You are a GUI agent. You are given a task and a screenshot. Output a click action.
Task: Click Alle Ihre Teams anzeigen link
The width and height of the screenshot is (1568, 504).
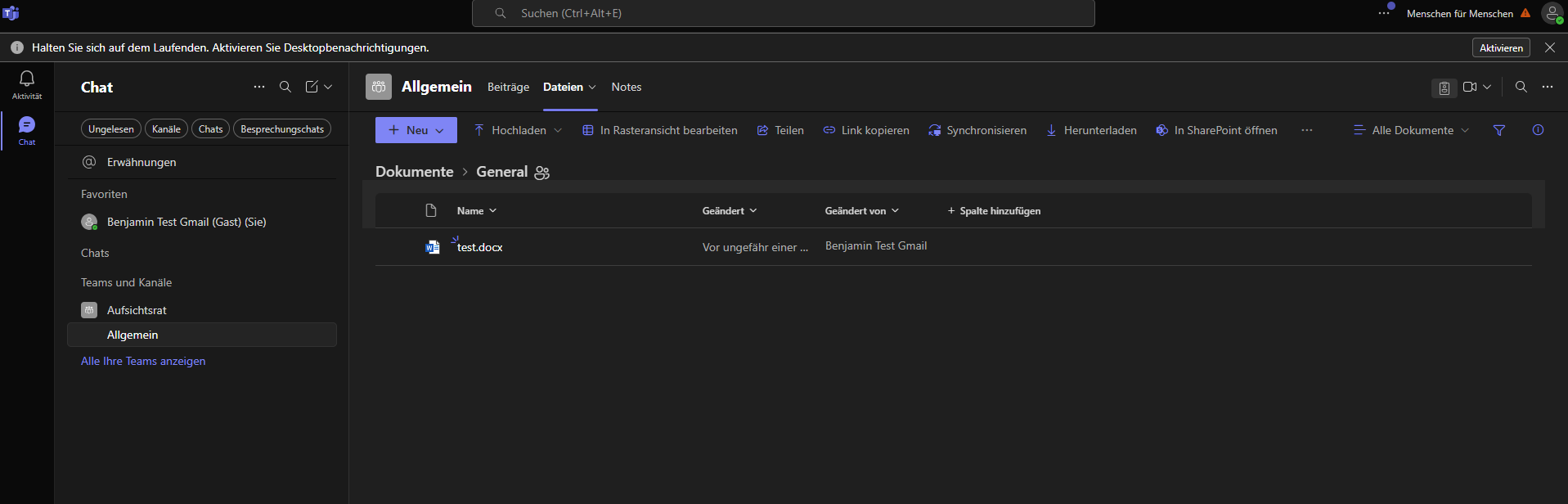pos(143,361)
